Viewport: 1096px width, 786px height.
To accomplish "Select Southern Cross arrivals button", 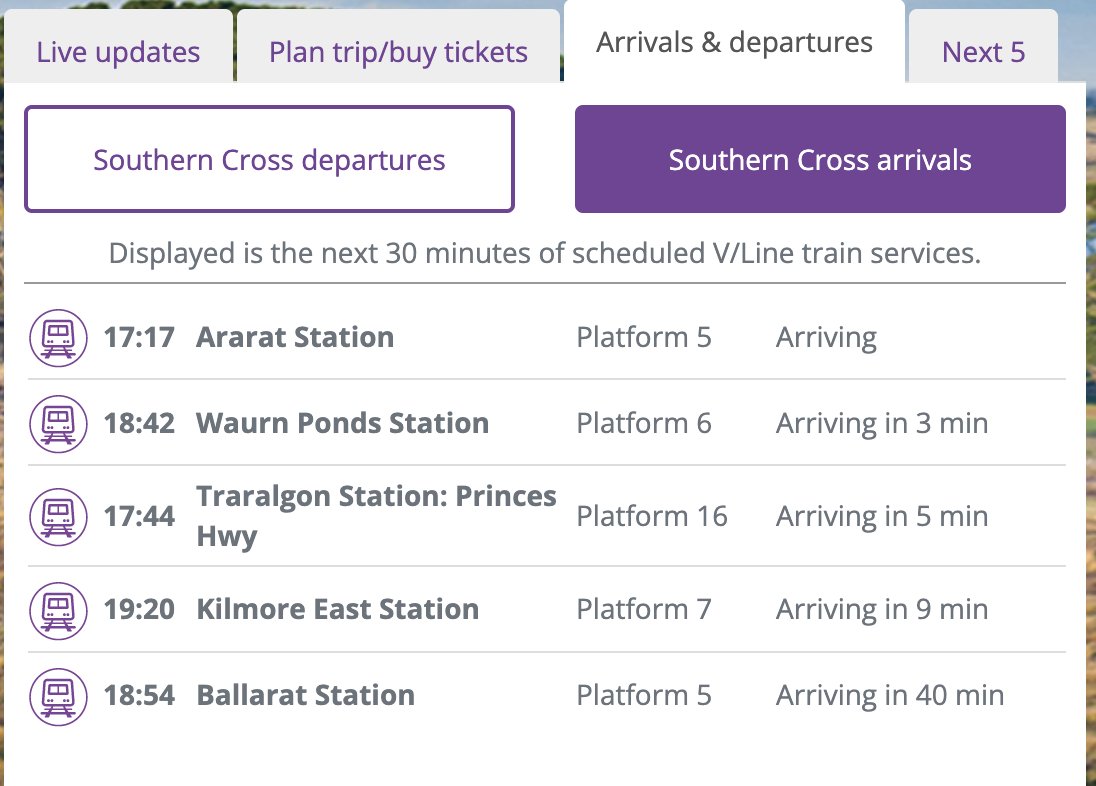I will (820, 160).
